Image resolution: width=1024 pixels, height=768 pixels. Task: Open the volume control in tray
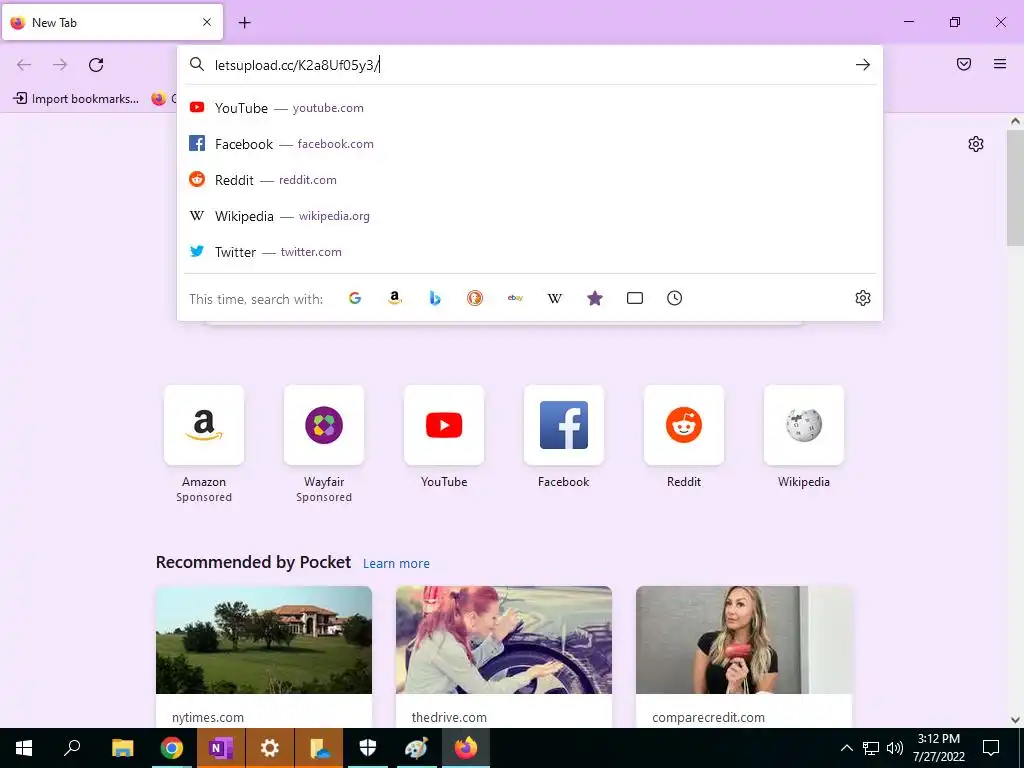pos(895,748)
